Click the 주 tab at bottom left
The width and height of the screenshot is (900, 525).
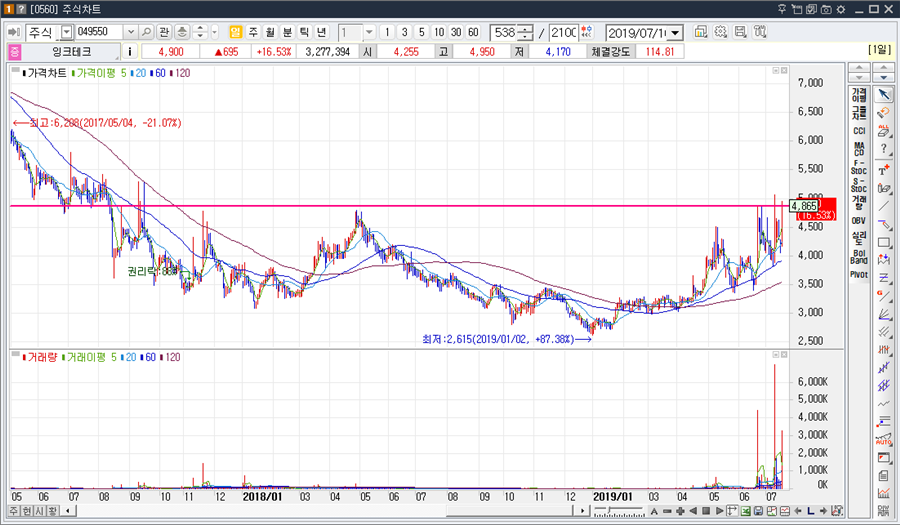[x=13, y=510]
